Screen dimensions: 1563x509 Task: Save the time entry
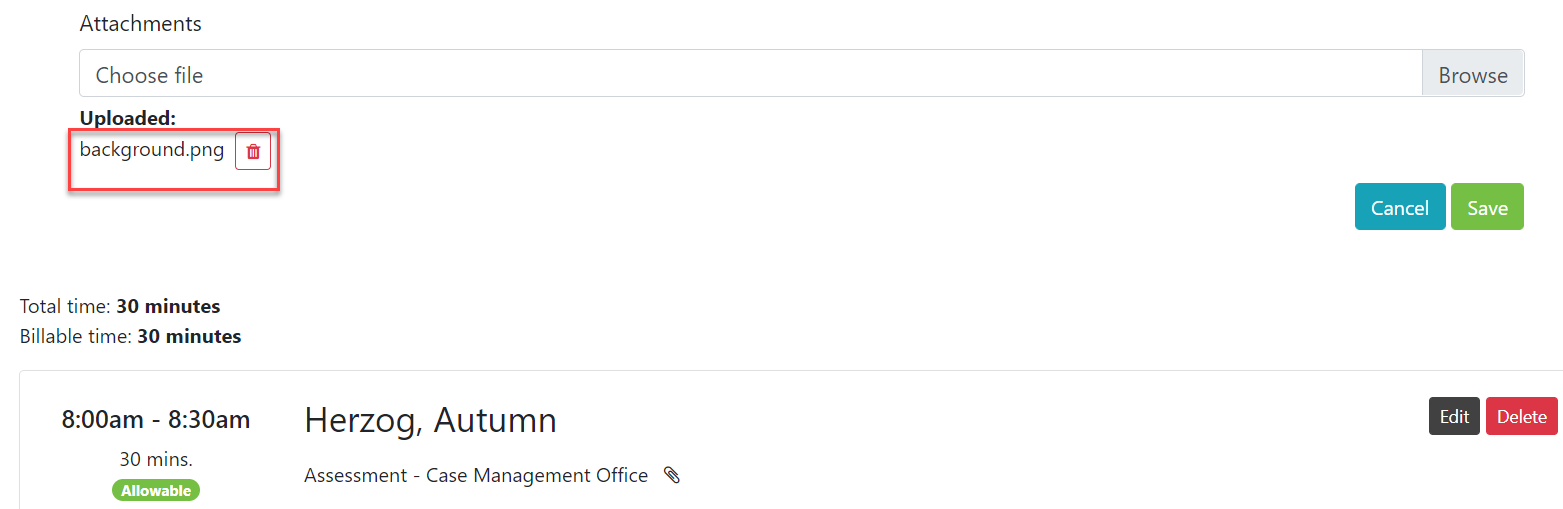[x=1487, y=207]
